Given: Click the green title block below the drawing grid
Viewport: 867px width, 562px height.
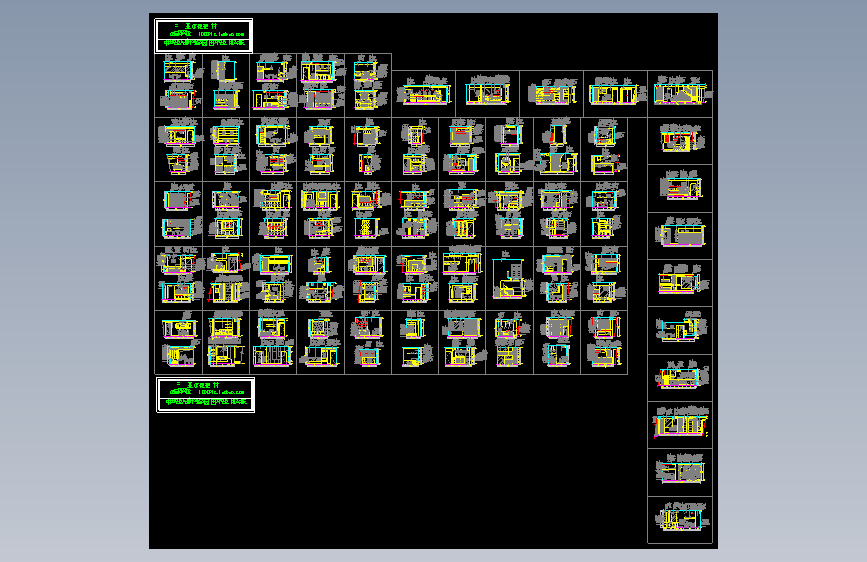Looking at the screenshot, I should pos(206,395).
